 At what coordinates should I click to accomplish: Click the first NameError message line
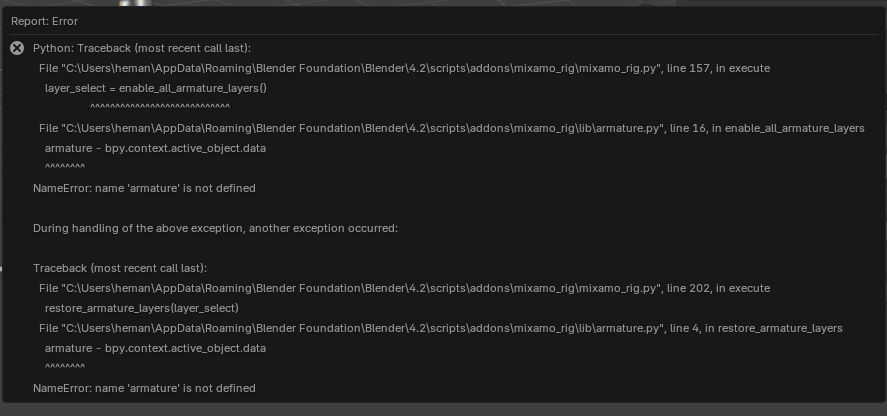click(x=144, y=188)
